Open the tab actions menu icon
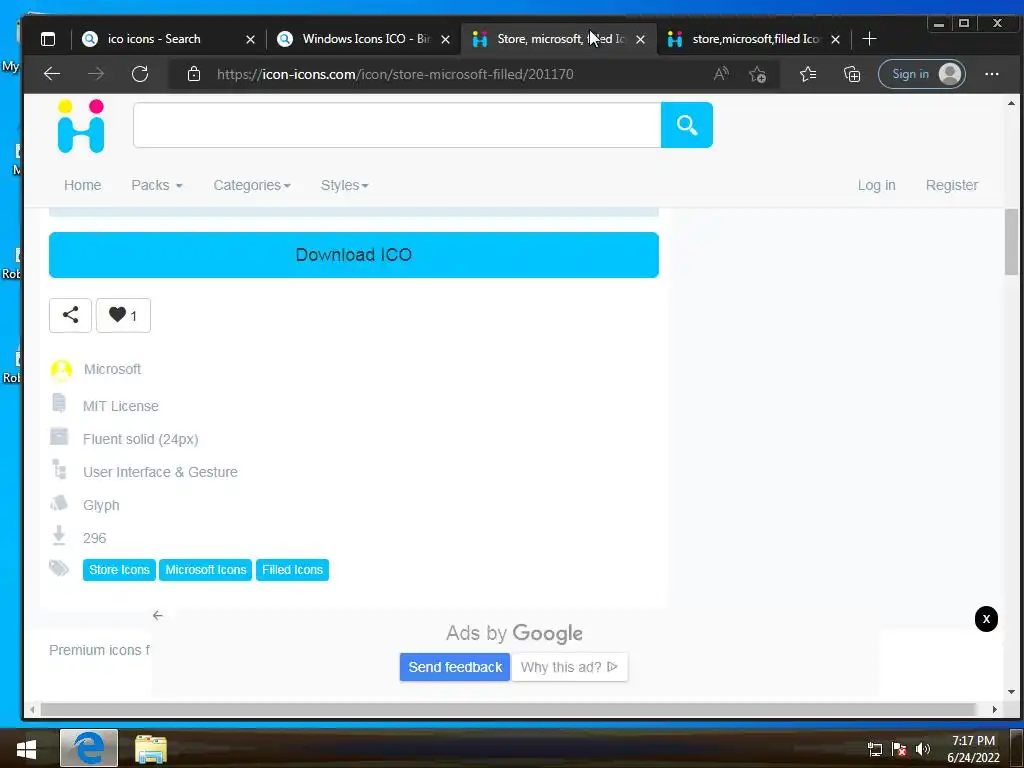1024x768 pixels. (48, 39)
